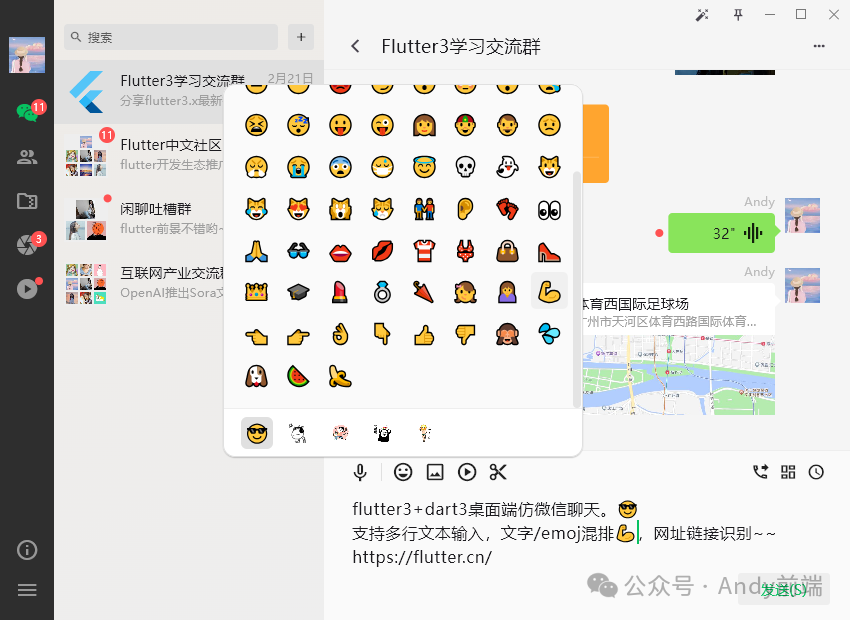Pin the window with pushpin icon
This screenshot has width=850, height=620.
coord(738,15)
